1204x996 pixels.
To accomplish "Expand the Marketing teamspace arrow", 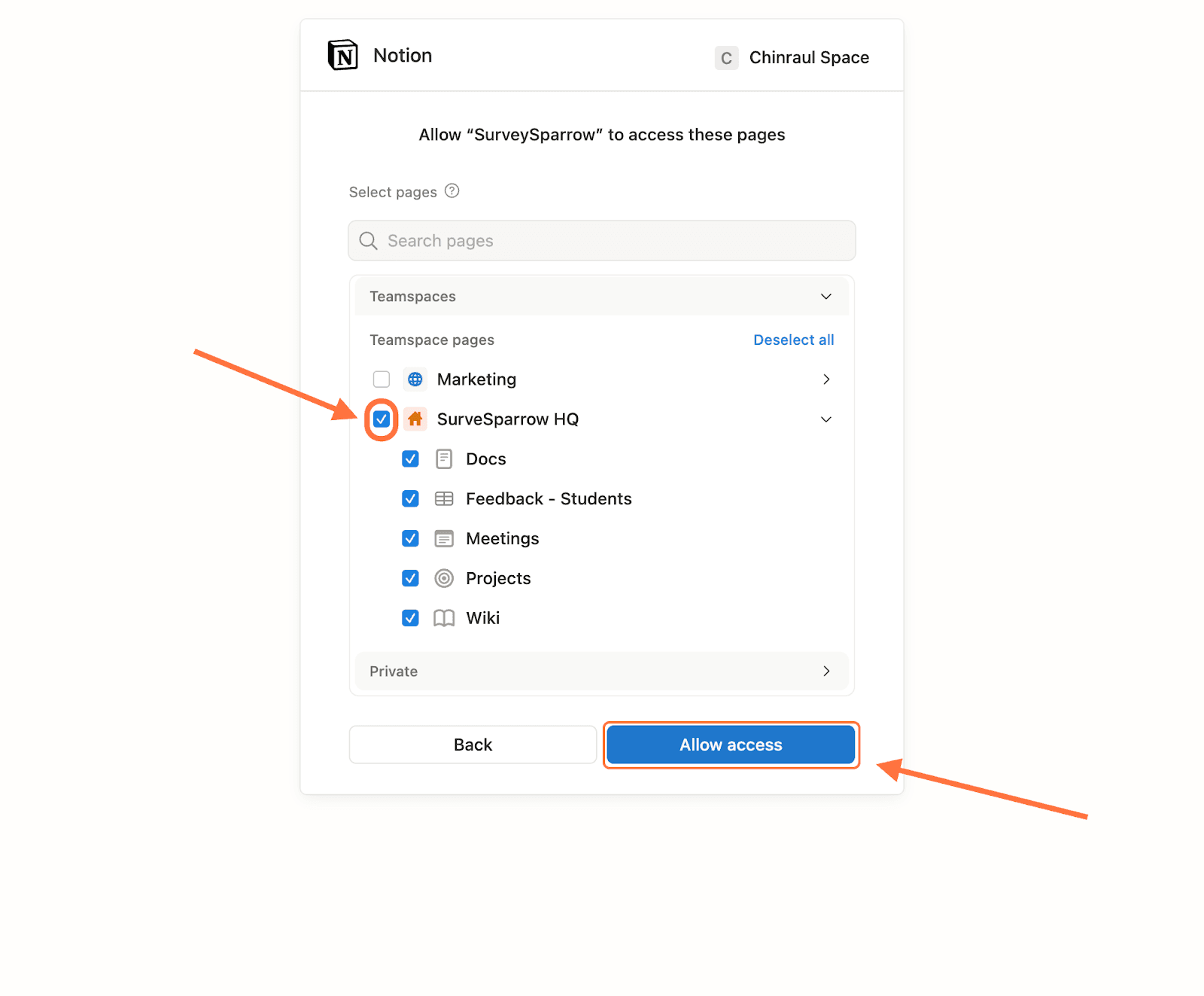I will point(825,379).
